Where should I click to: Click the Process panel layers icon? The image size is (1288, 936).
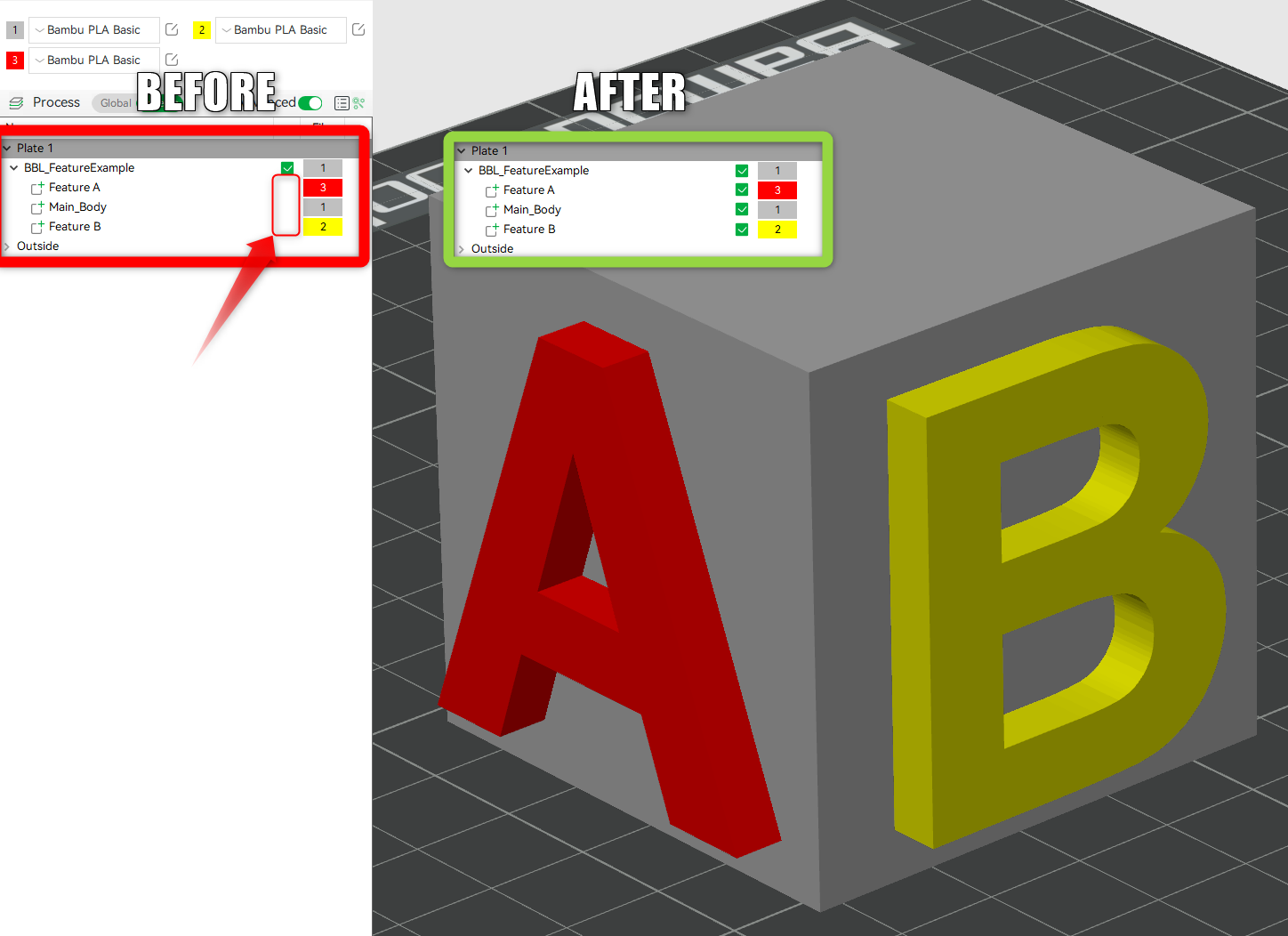coord(15,102)
